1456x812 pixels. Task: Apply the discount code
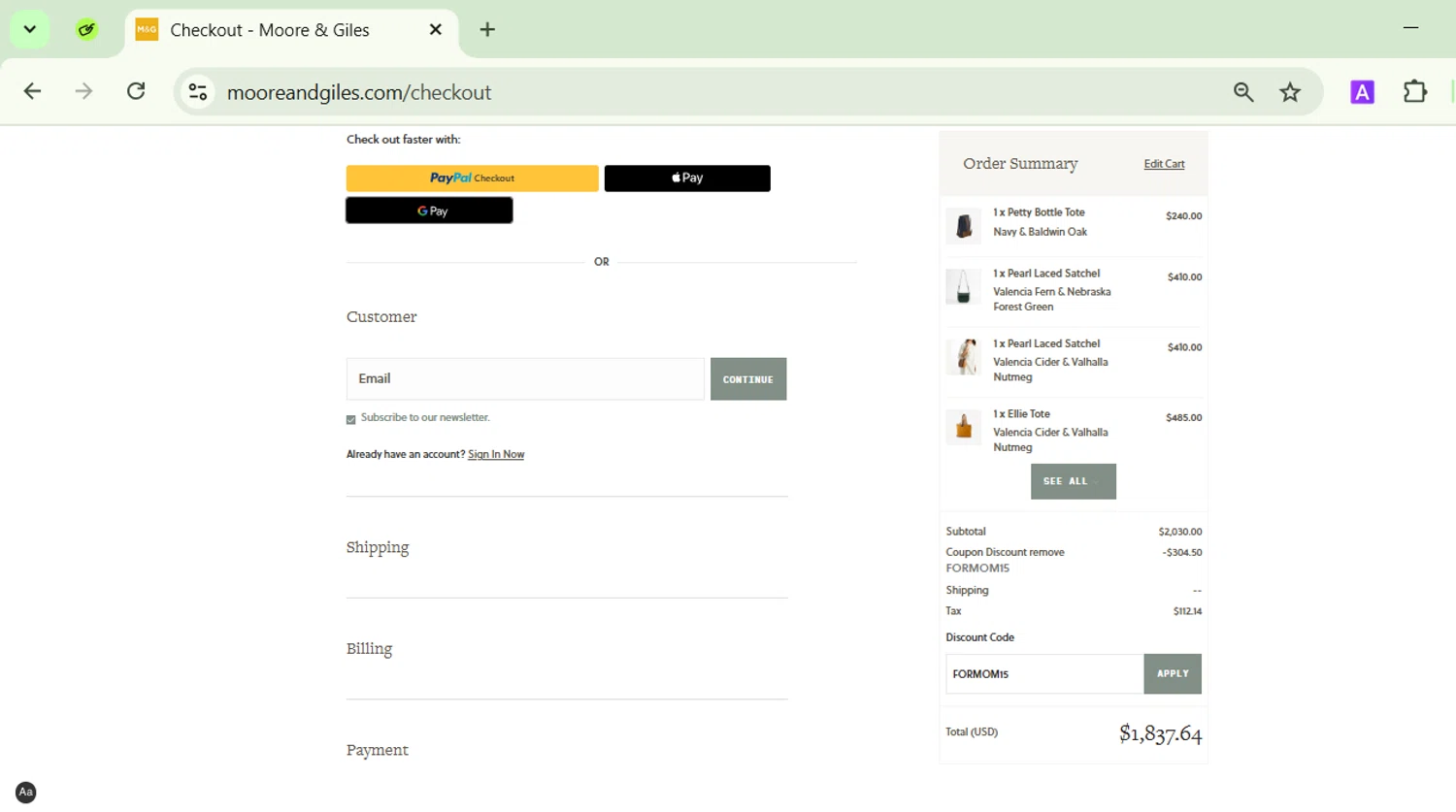click(1173, 674)
